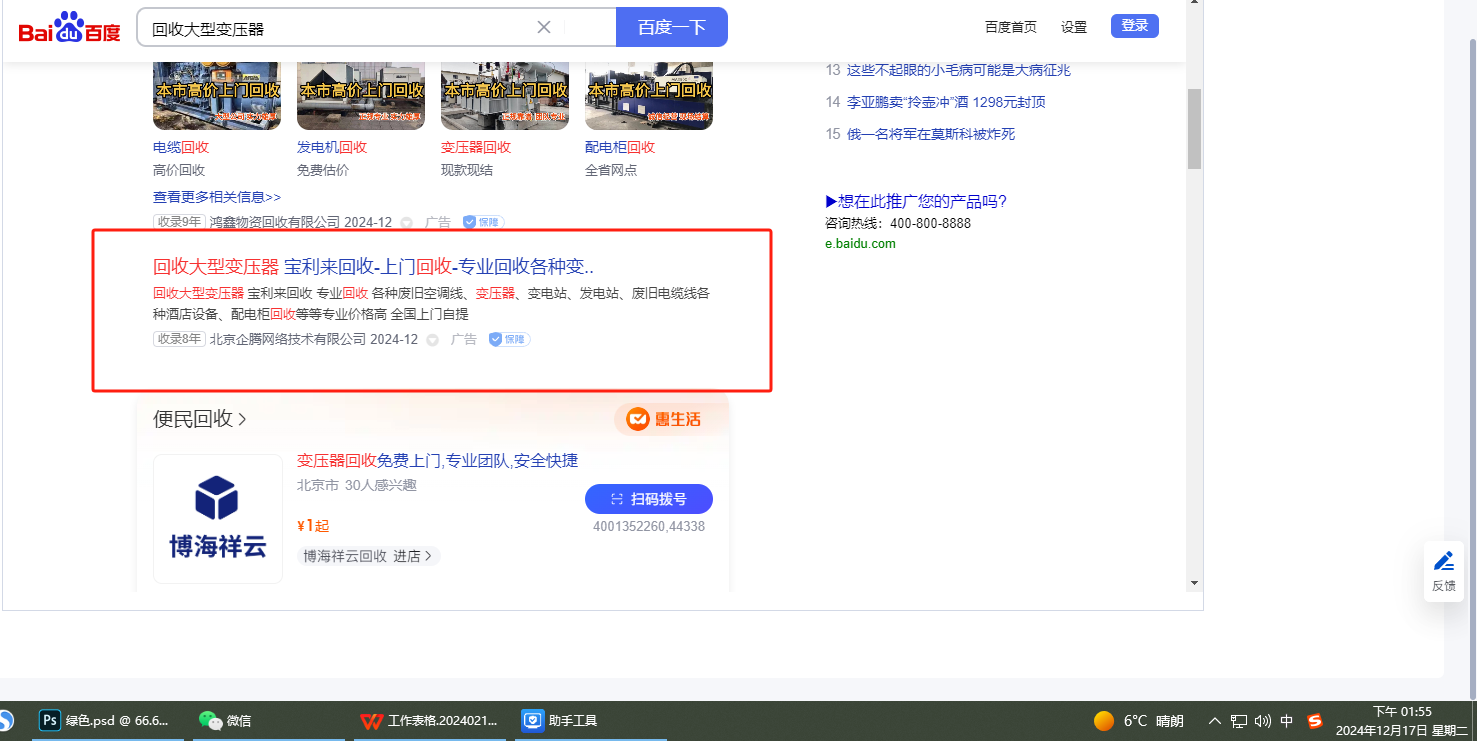
Task: Click the 收录8年 tag
Action: (179, 339)
